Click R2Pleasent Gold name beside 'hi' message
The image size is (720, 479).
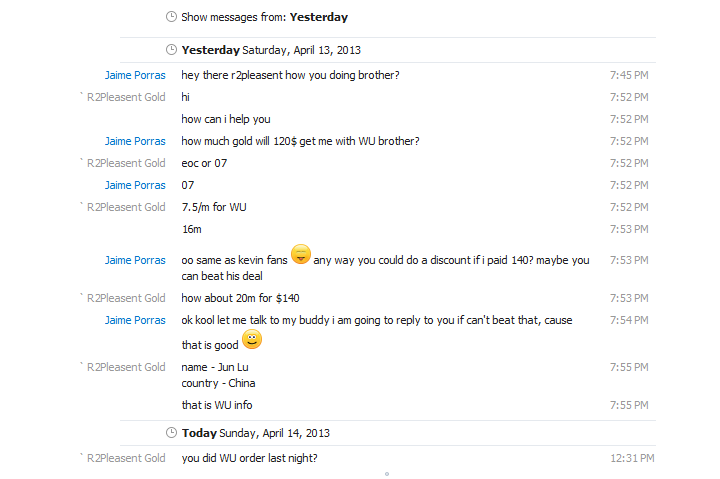[x=126, y=97]
